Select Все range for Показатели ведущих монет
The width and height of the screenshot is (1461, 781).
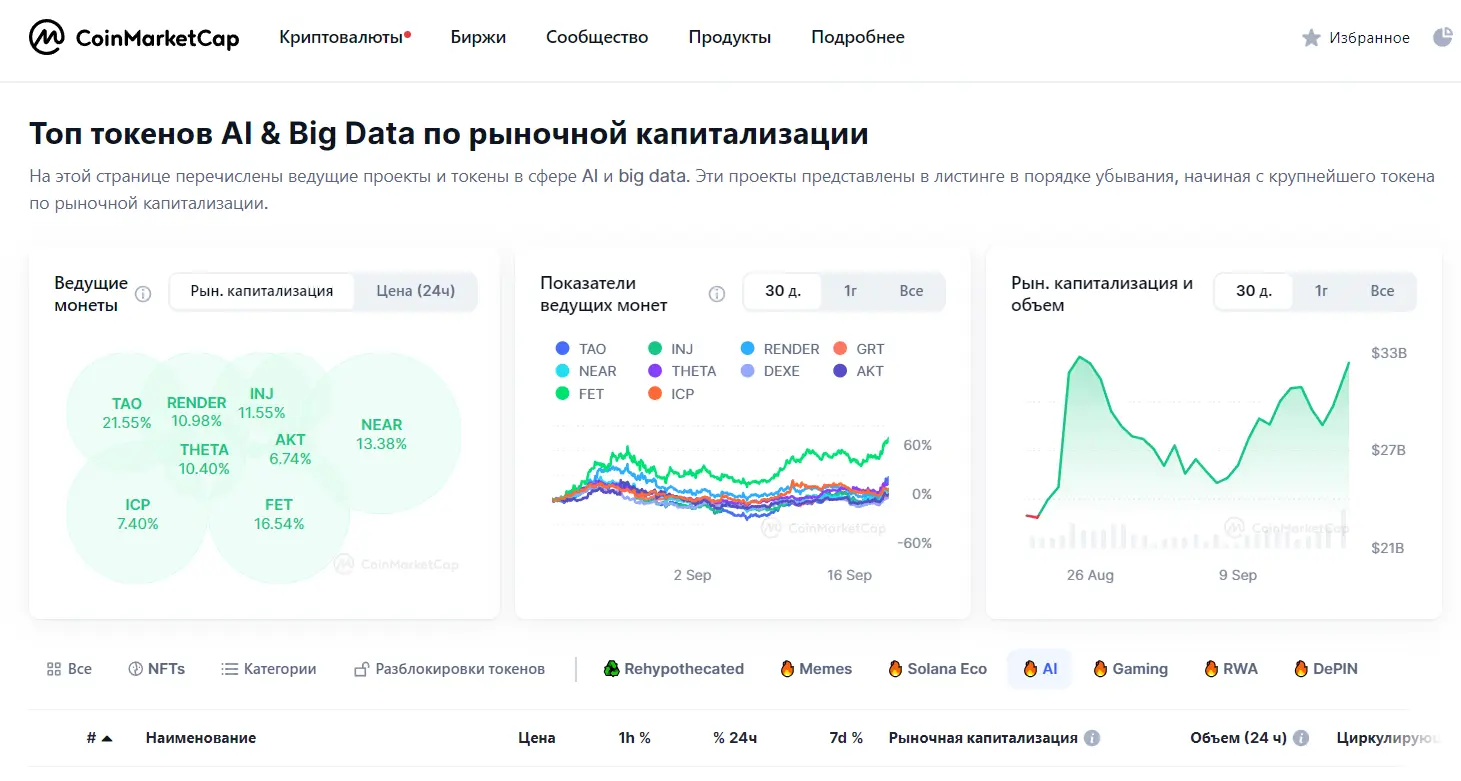tap(911, 291)
